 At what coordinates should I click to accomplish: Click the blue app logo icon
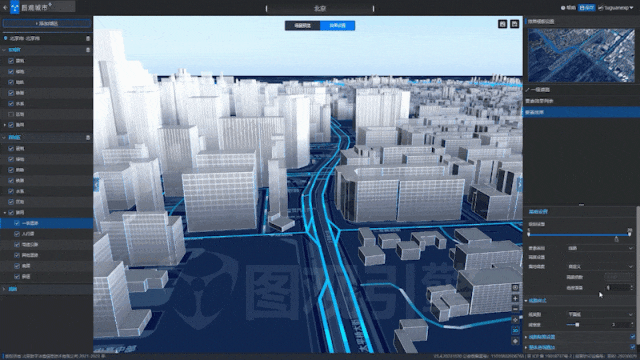point(15,7)
